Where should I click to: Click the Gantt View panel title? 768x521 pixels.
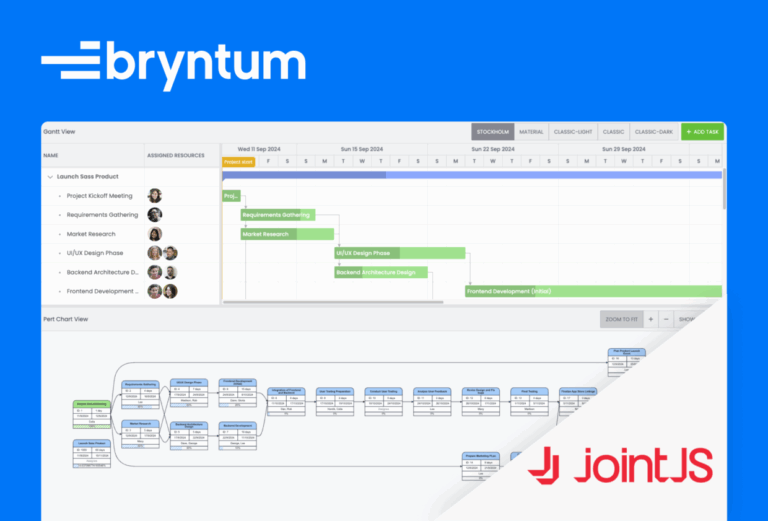(x=59, y=132)
